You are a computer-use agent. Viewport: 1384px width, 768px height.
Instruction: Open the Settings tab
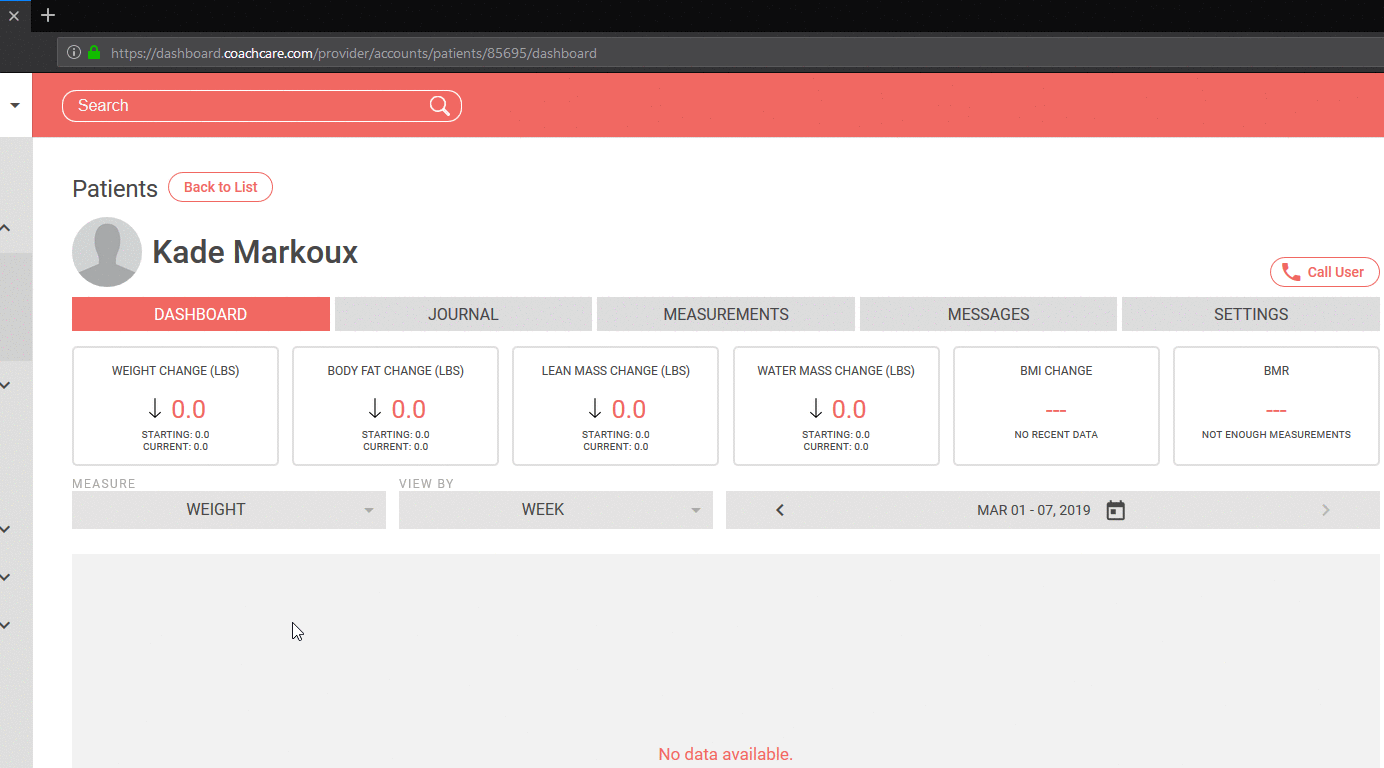point(1250,314)
